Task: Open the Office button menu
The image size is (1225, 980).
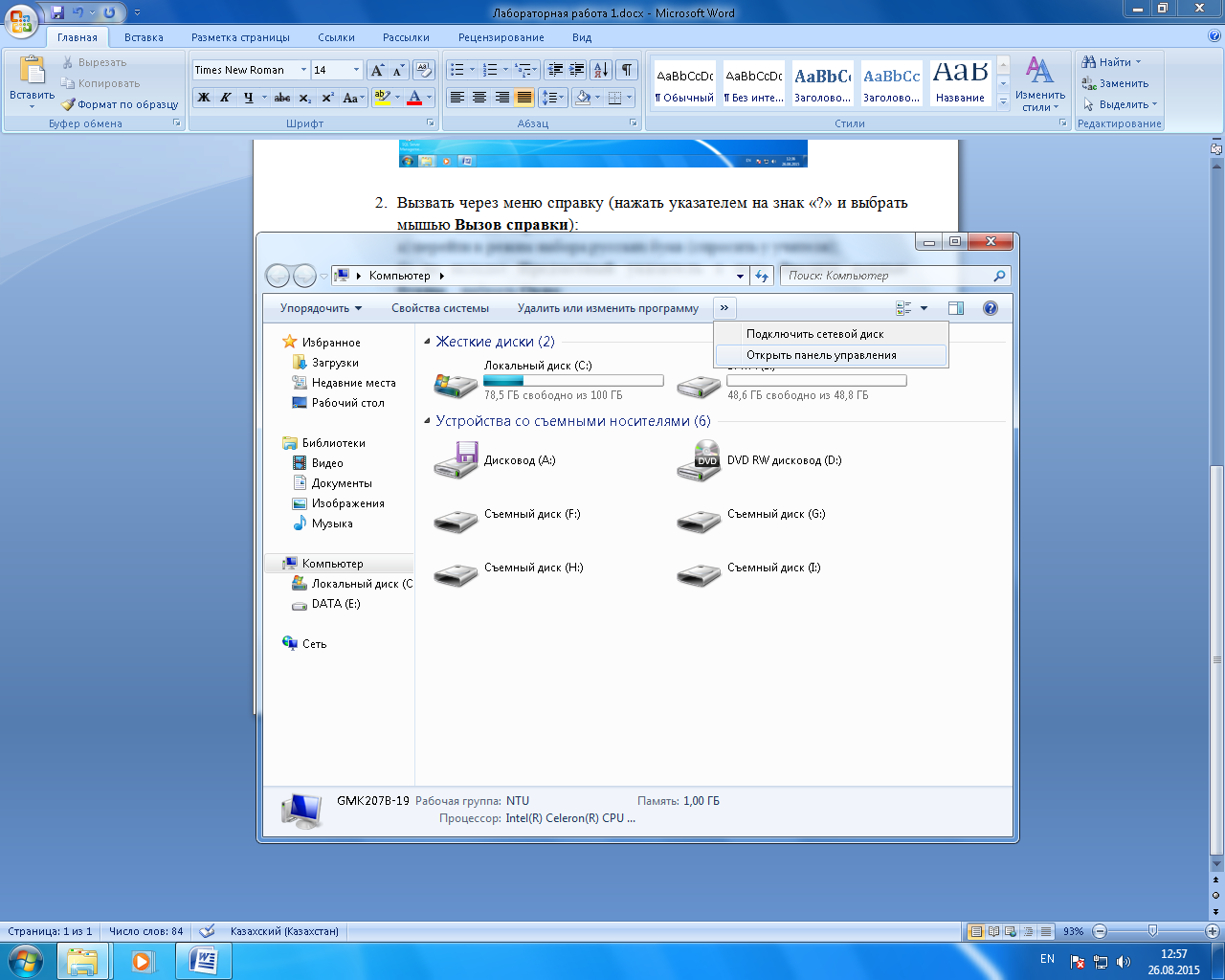Action: (21, 19)
